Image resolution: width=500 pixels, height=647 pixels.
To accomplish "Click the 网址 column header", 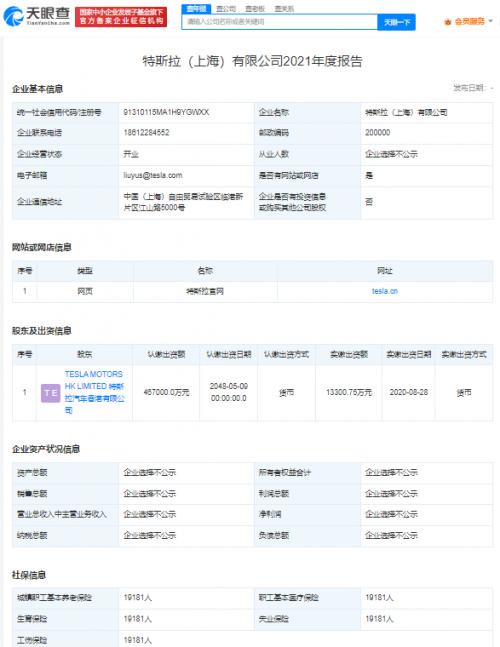I will tap(385, 271).
